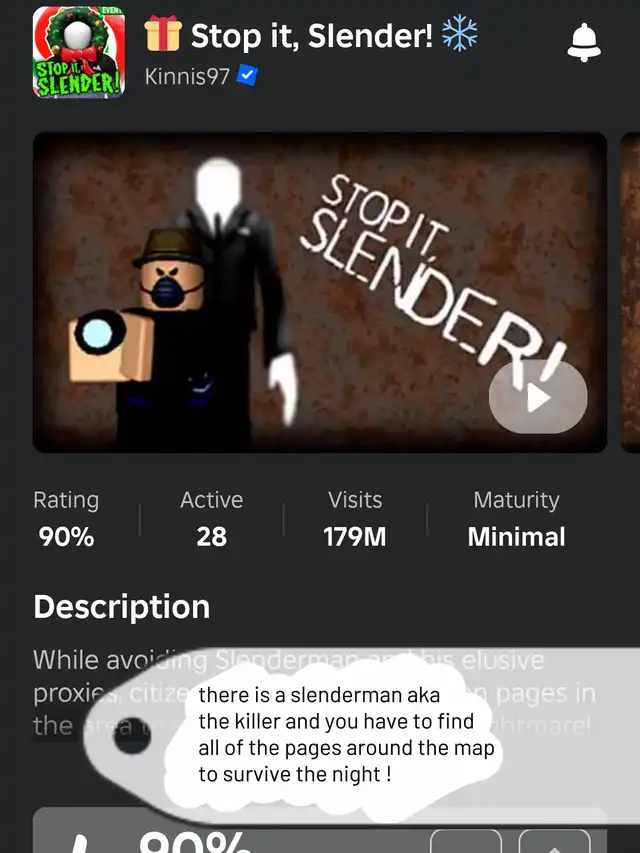
Task: Tap the Visits 179M stat
Action: coord(355,519)
